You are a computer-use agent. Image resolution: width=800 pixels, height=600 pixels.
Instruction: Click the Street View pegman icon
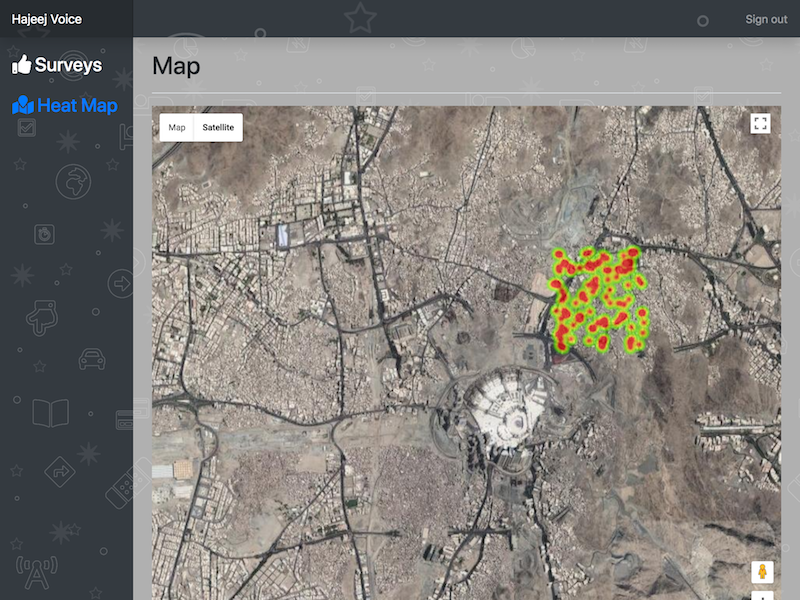762,571
